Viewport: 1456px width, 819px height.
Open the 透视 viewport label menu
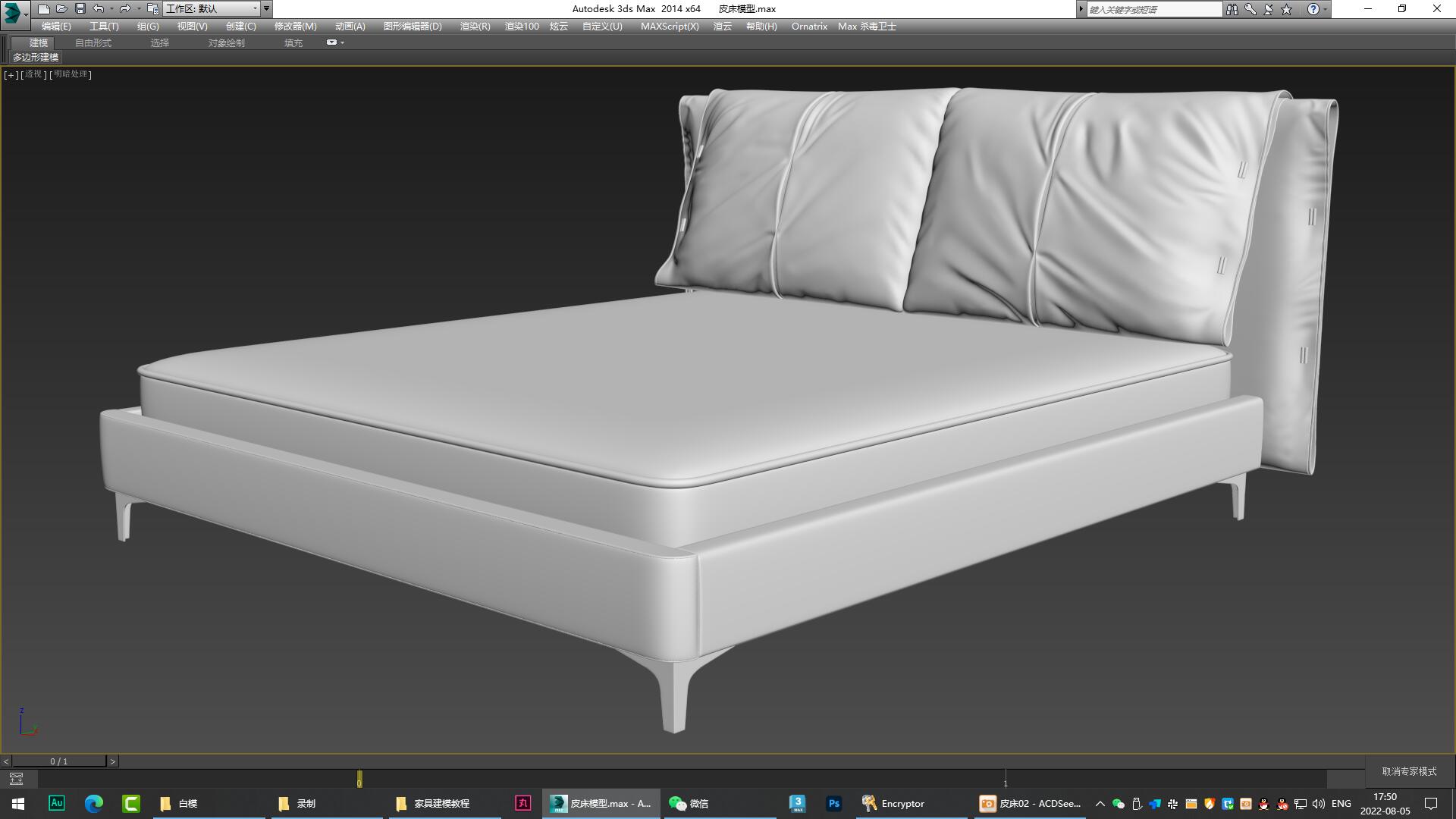tap(33, 74)
